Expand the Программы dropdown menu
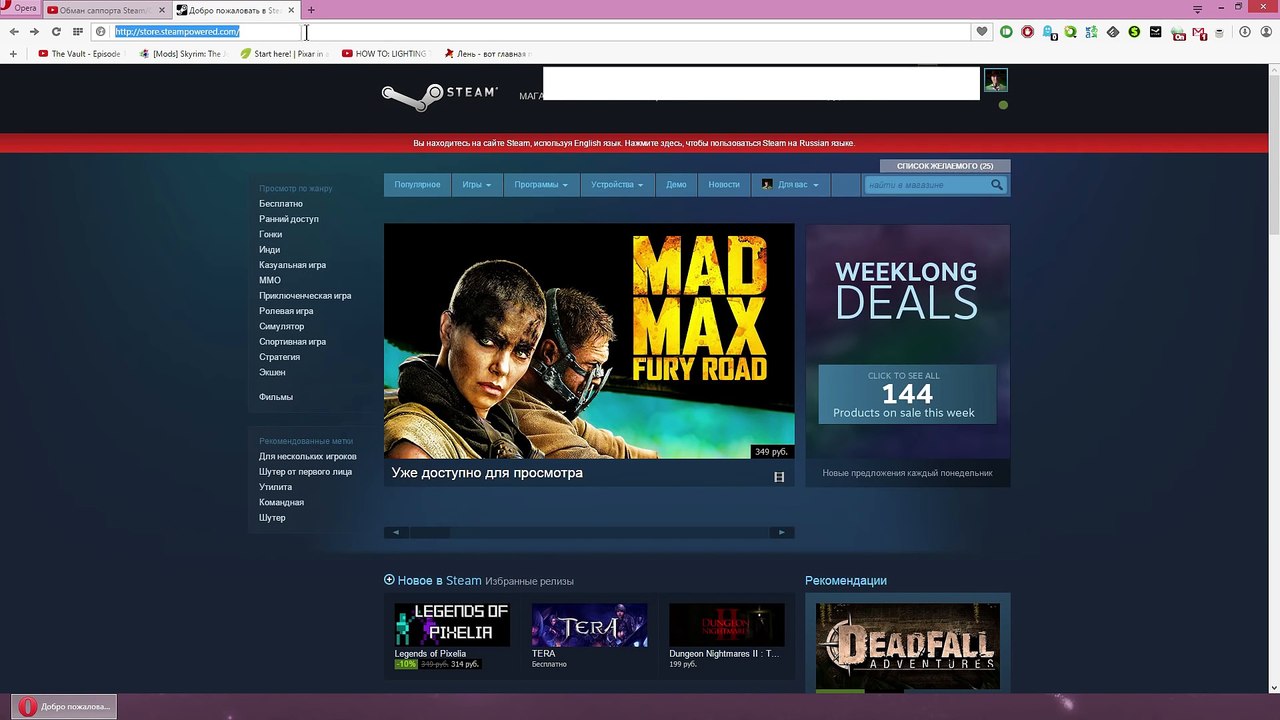 coord(540,185)
